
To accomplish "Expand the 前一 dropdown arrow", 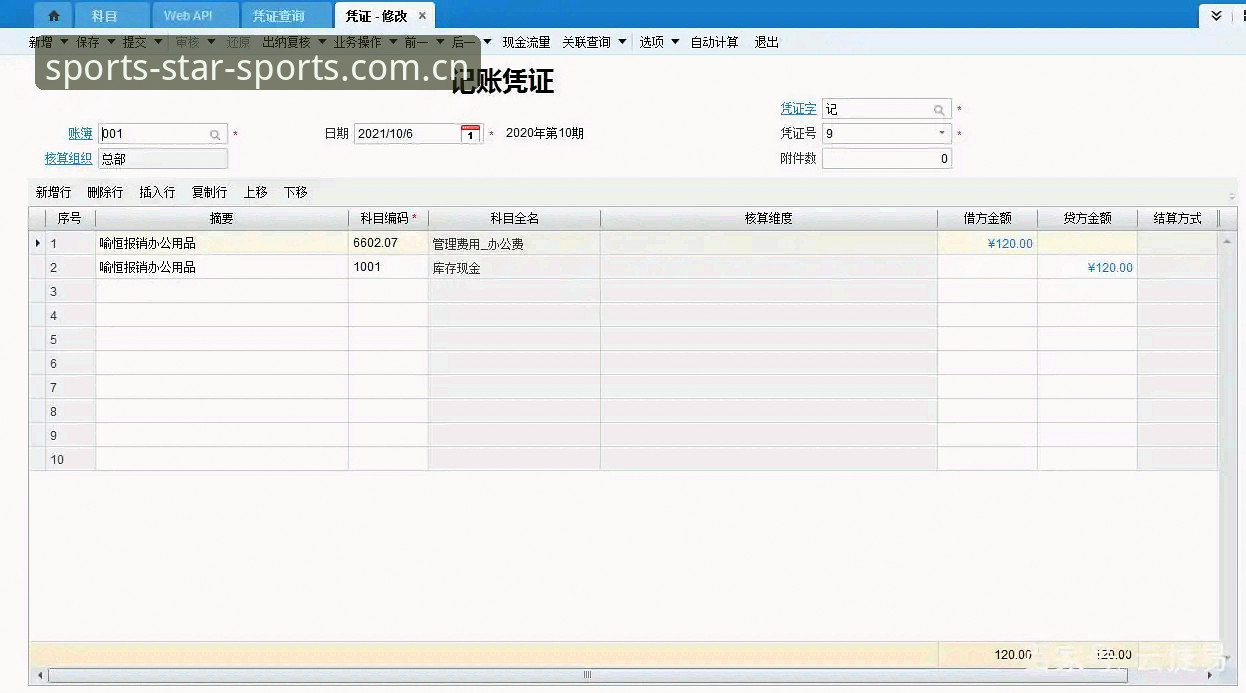I will [x=439, y=42].
